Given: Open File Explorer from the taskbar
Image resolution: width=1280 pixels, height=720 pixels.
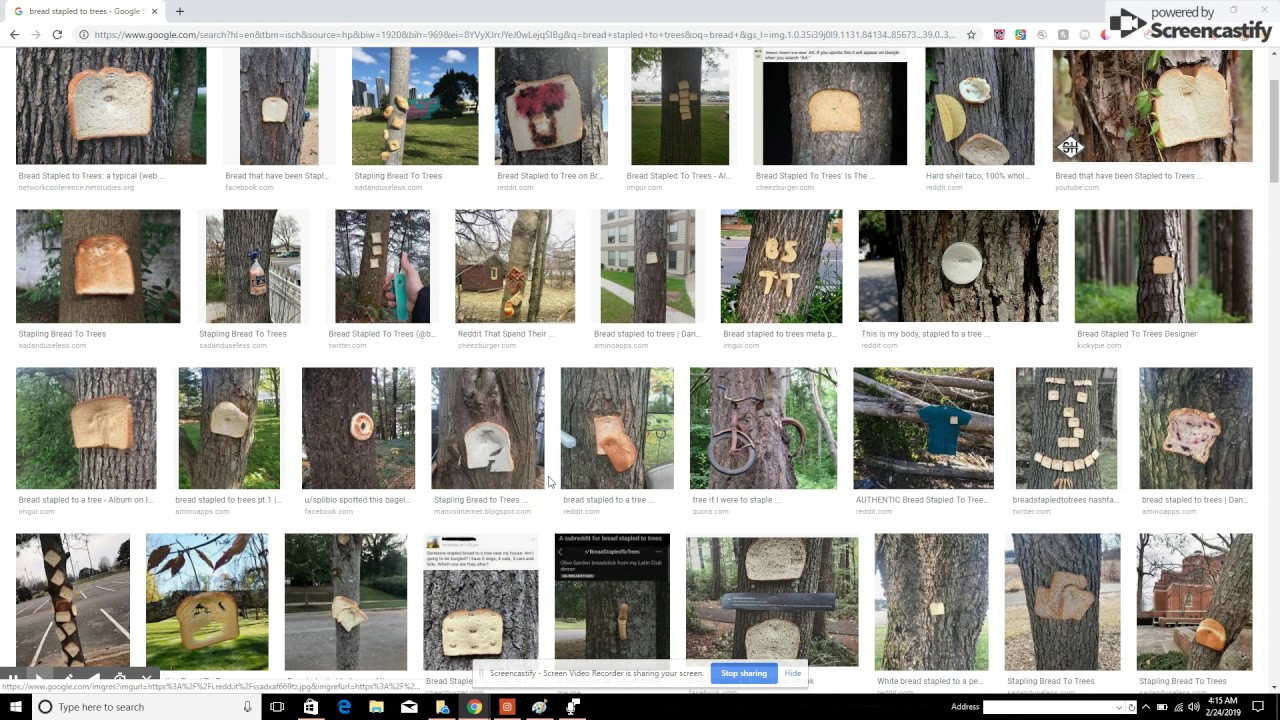Looking at the screenshot, I should (376, 707).
